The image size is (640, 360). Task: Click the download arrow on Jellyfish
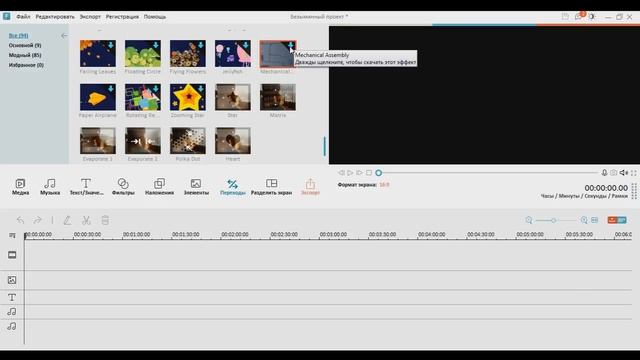(246, 45)
